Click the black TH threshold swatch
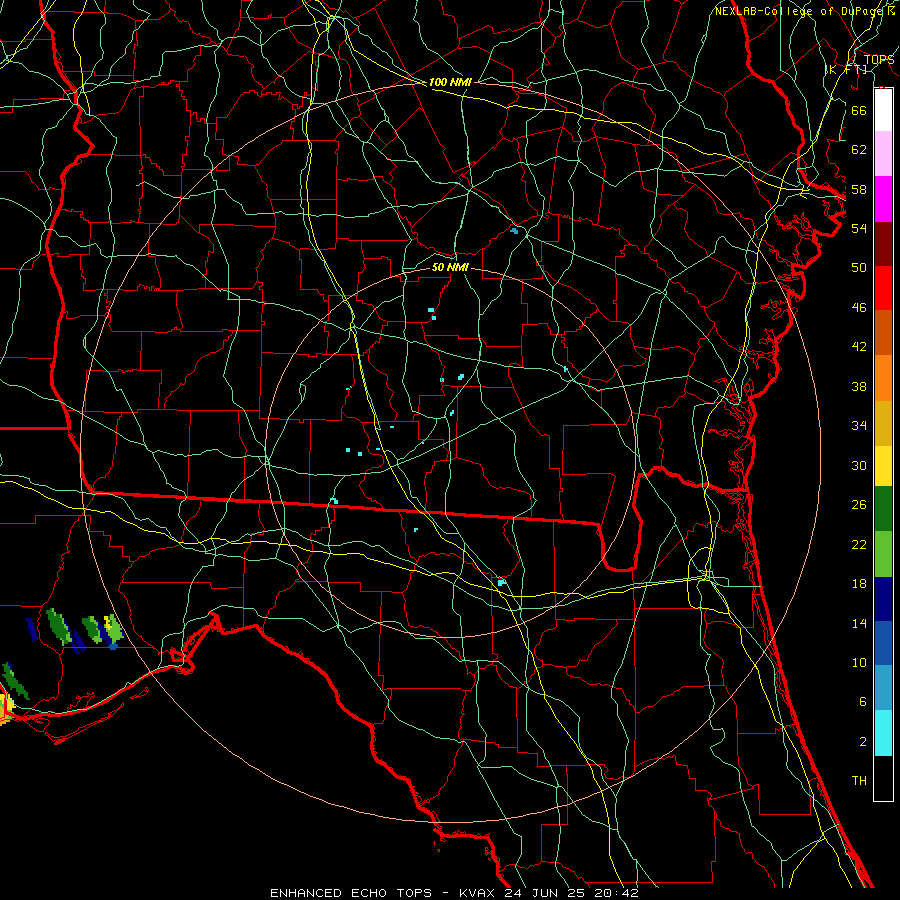Screen dimensions: 900x900 click(883, 778)
